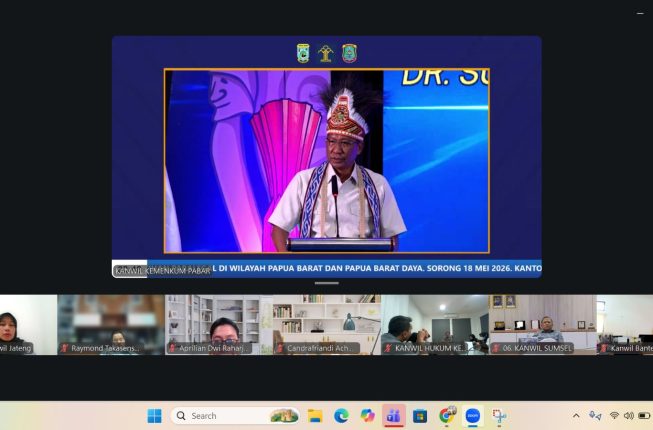Image resolution: width=653 pixels, height=430 pixels.
Task: Click the microphone and location tray icon
Action: [595, 415]
